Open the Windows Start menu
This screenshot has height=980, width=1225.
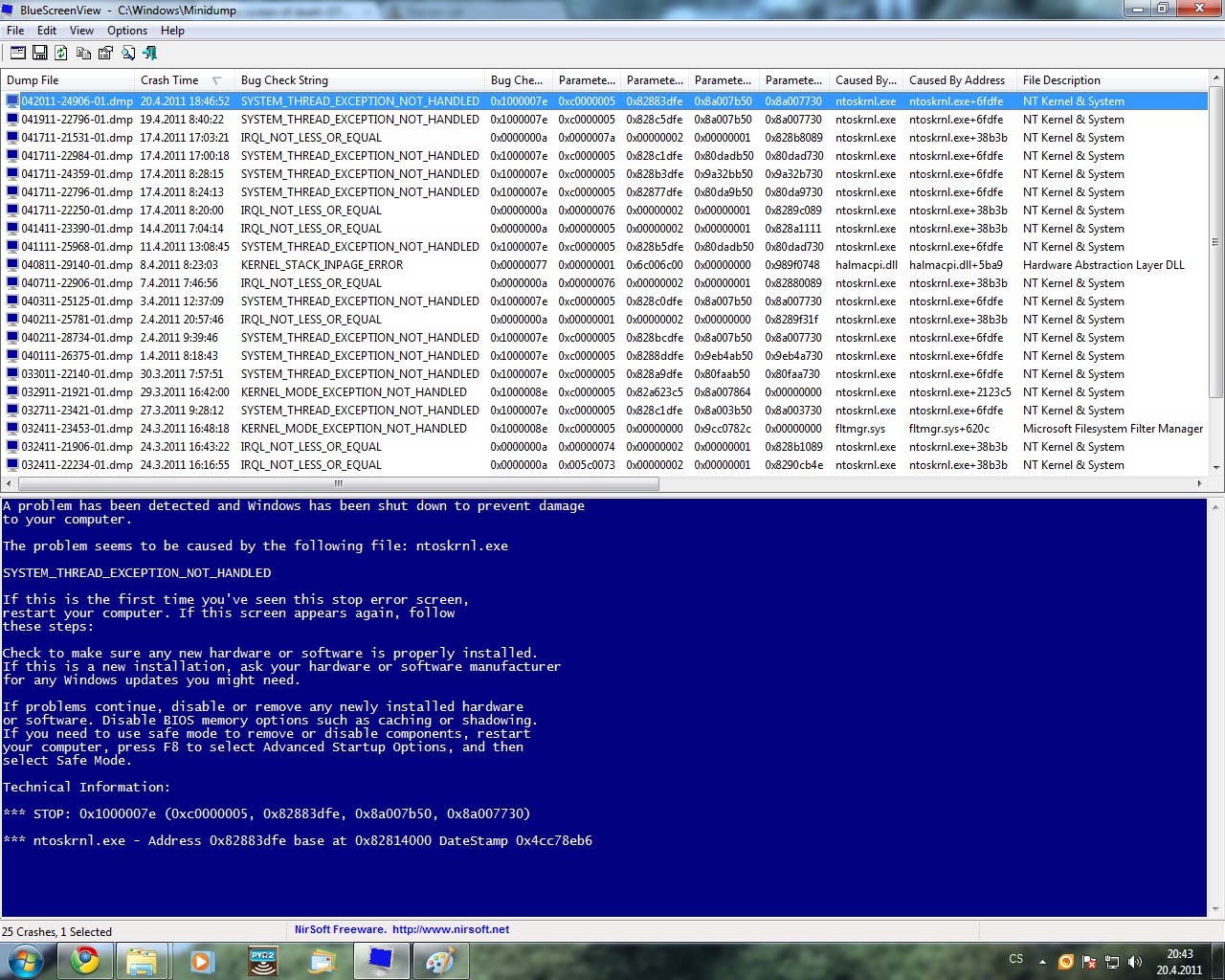[26, 961]
